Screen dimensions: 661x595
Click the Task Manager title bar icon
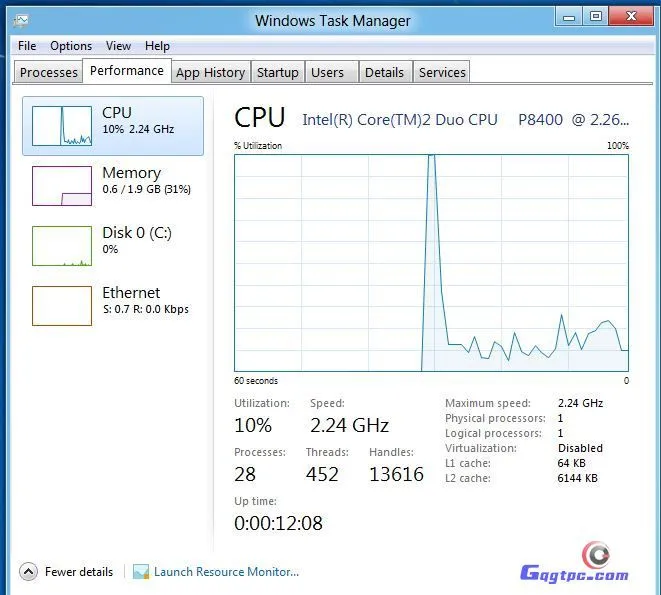pyautogui.click(x=21, y=20)
